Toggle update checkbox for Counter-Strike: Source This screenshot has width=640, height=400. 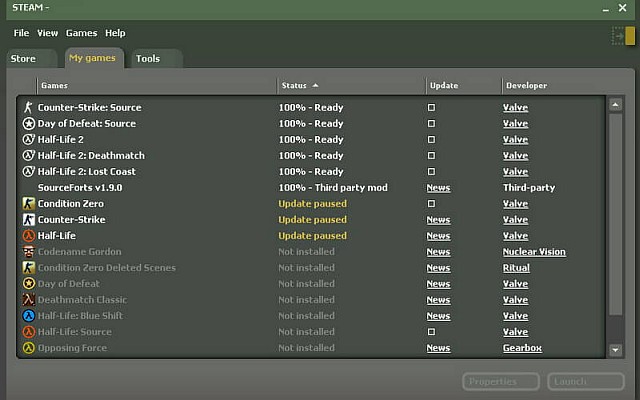[431, 107]
